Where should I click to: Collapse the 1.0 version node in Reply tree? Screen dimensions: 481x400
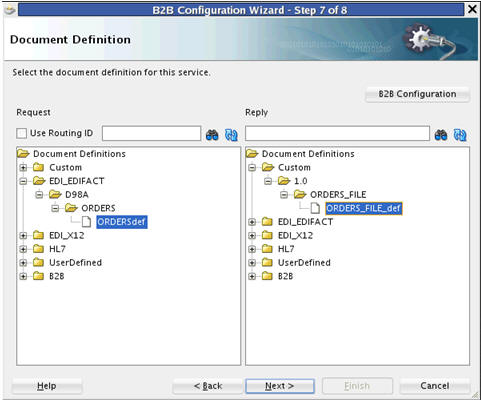pyautogui.click(x=268, y=181)
